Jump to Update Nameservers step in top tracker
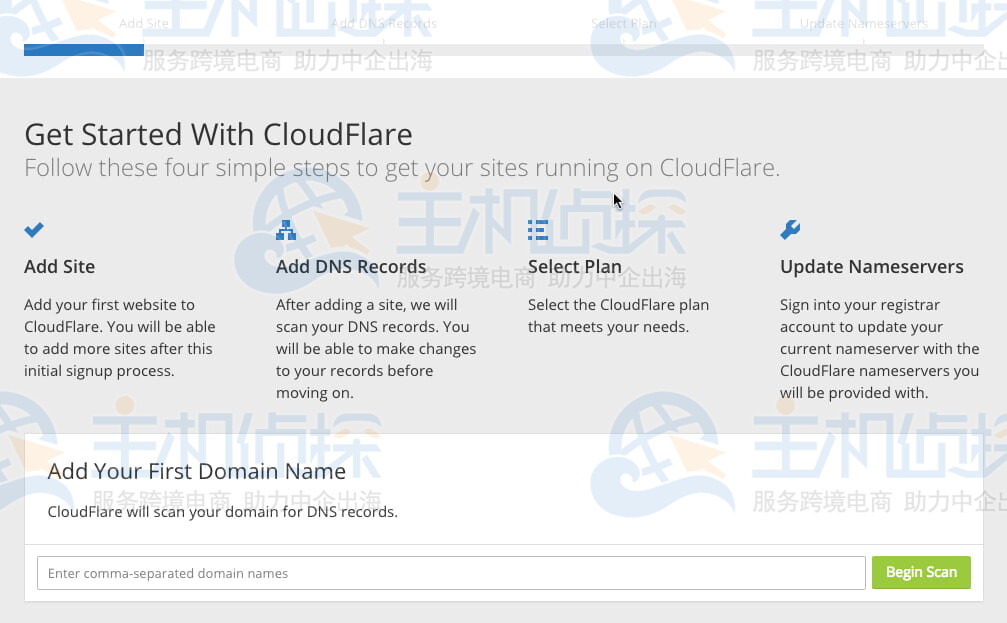 pos(863,22)
